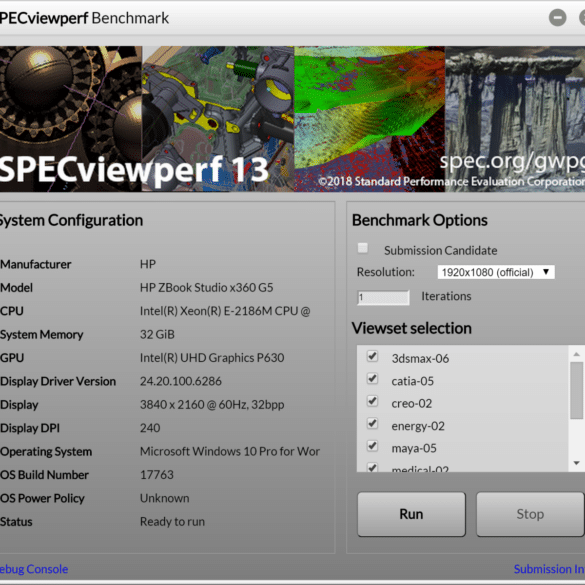Viewport: 585px width, 585px height.
Task: Start the benchmark with Run button
Action: (x=411, y=514)
